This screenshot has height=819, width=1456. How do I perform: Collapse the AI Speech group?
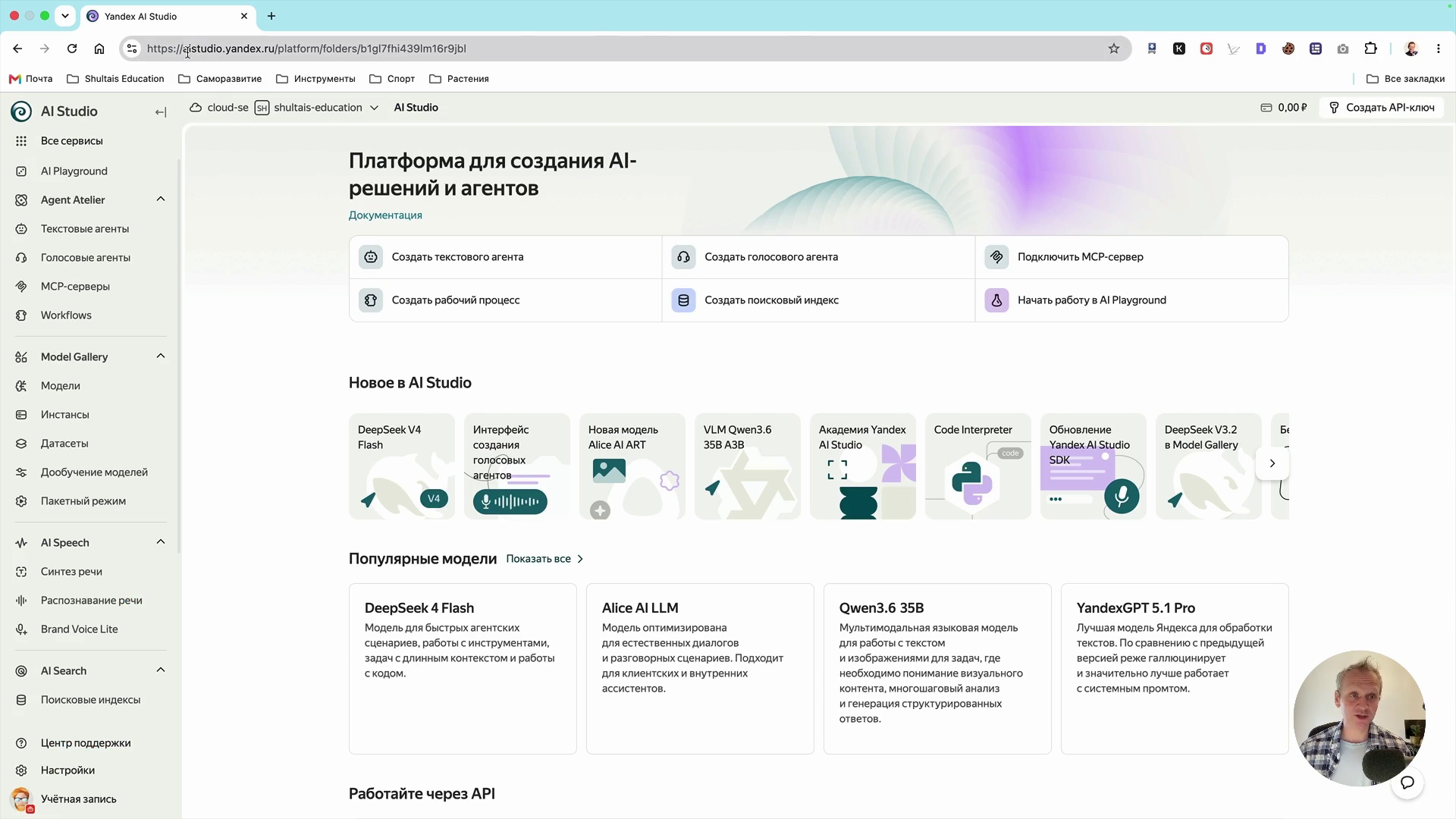161,542
